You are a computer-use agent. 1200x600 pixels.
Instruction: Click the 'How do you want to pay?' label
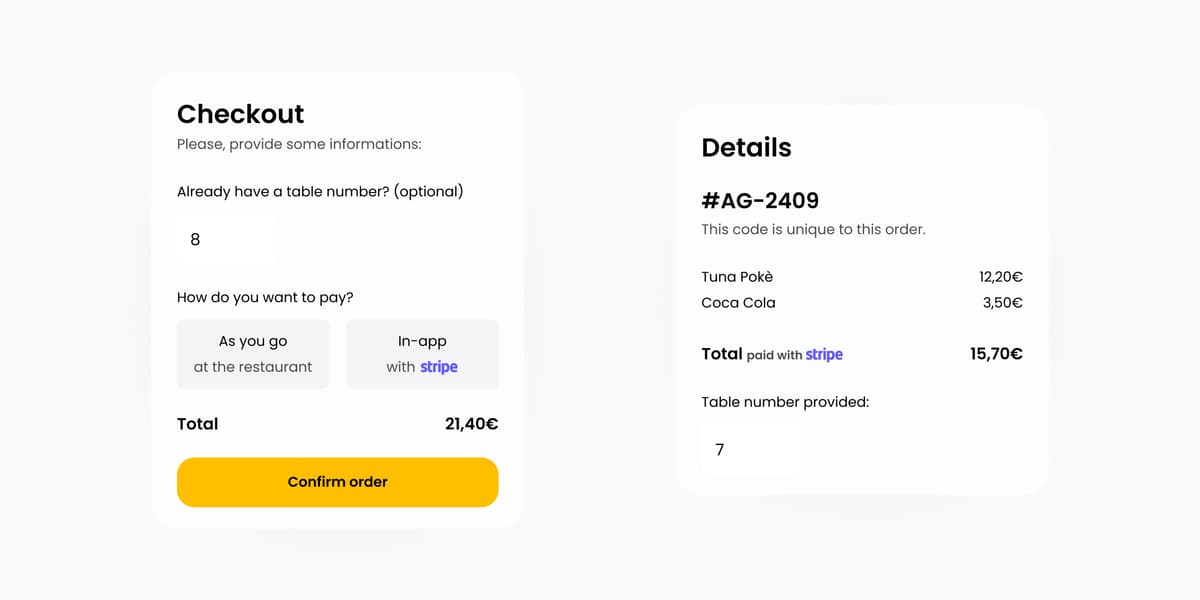(x=265, y=297)
